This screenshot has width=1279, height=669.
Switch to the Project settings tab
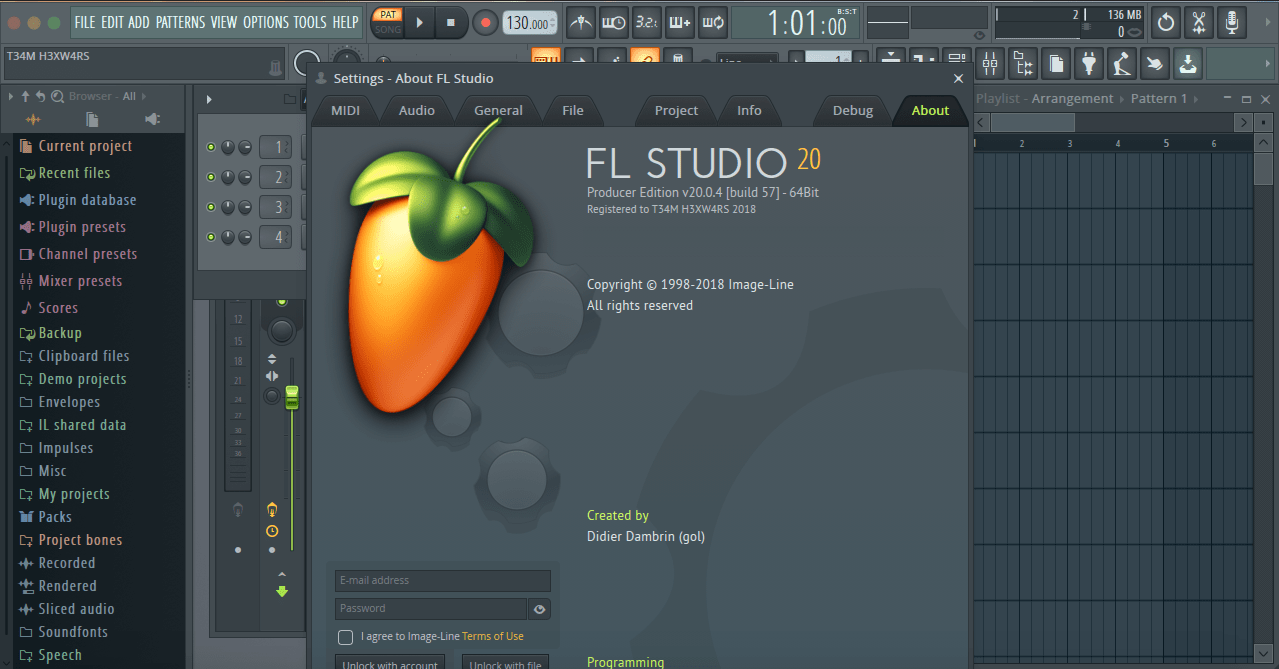[x=676, y=111]
